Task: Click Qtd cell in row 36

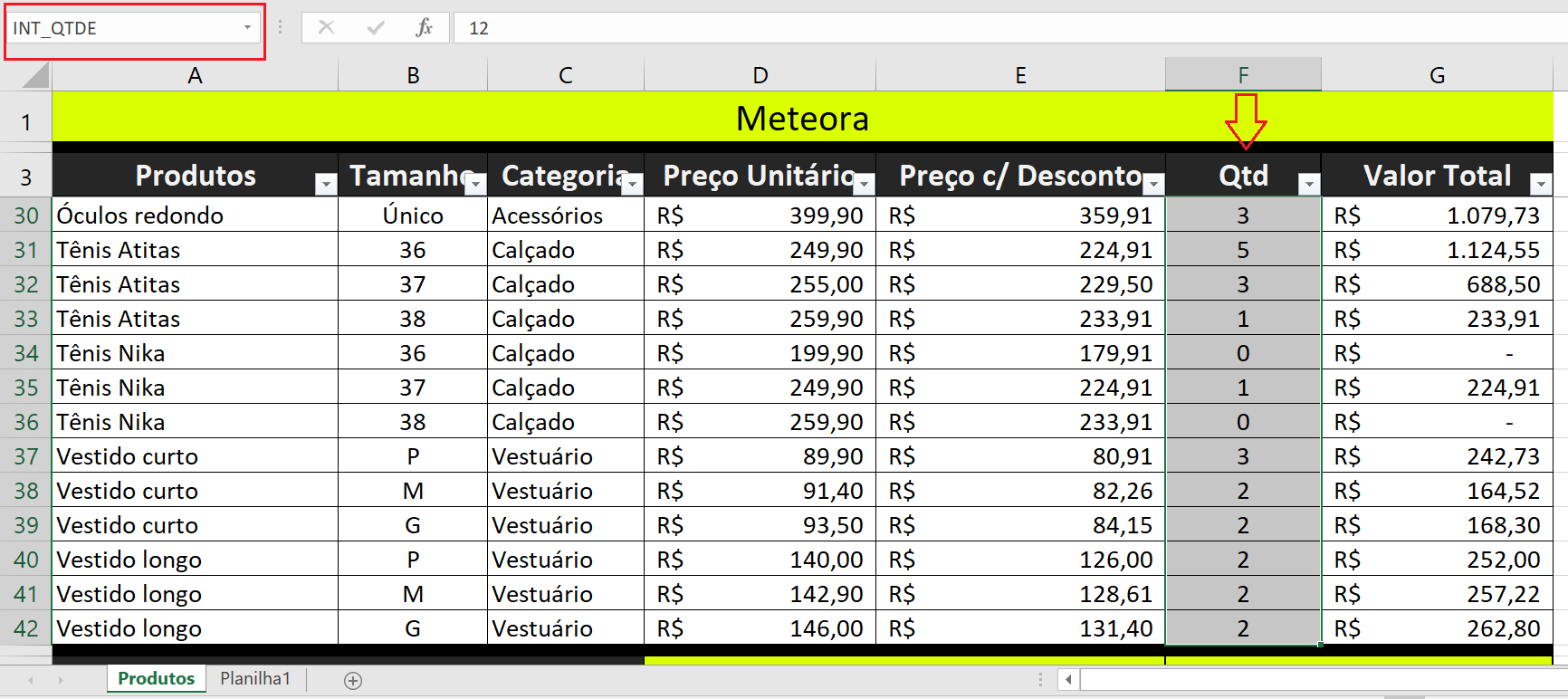Action: pos(1243,422)
